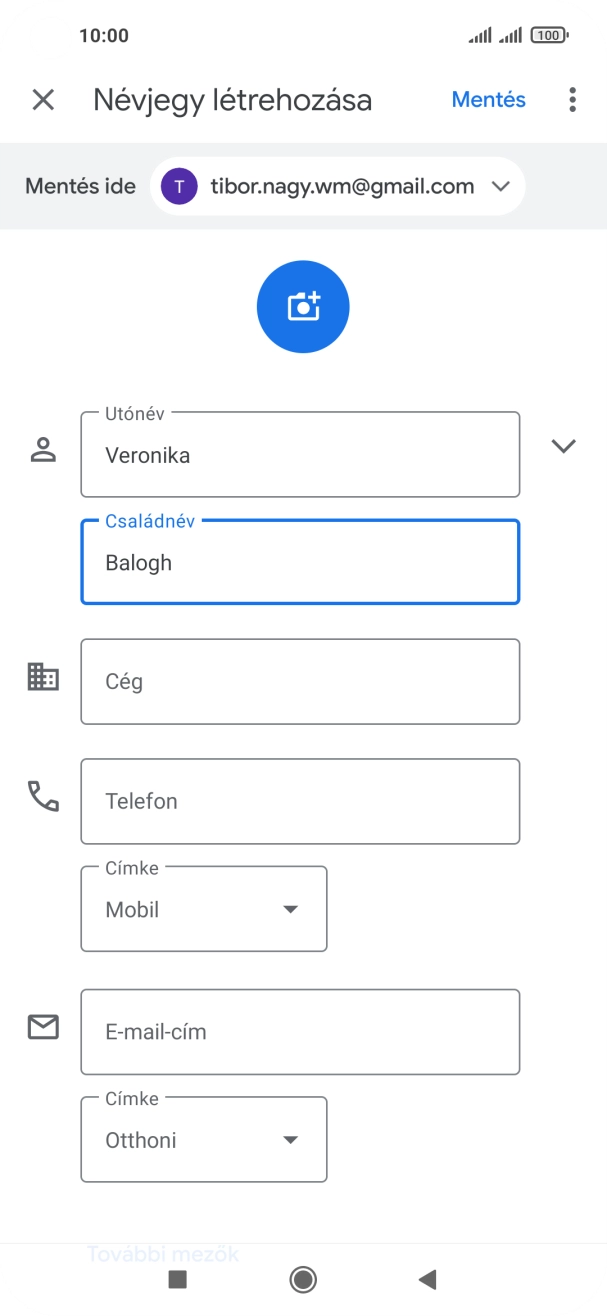Tap the purple T account avatar

[x=180, y=186]
